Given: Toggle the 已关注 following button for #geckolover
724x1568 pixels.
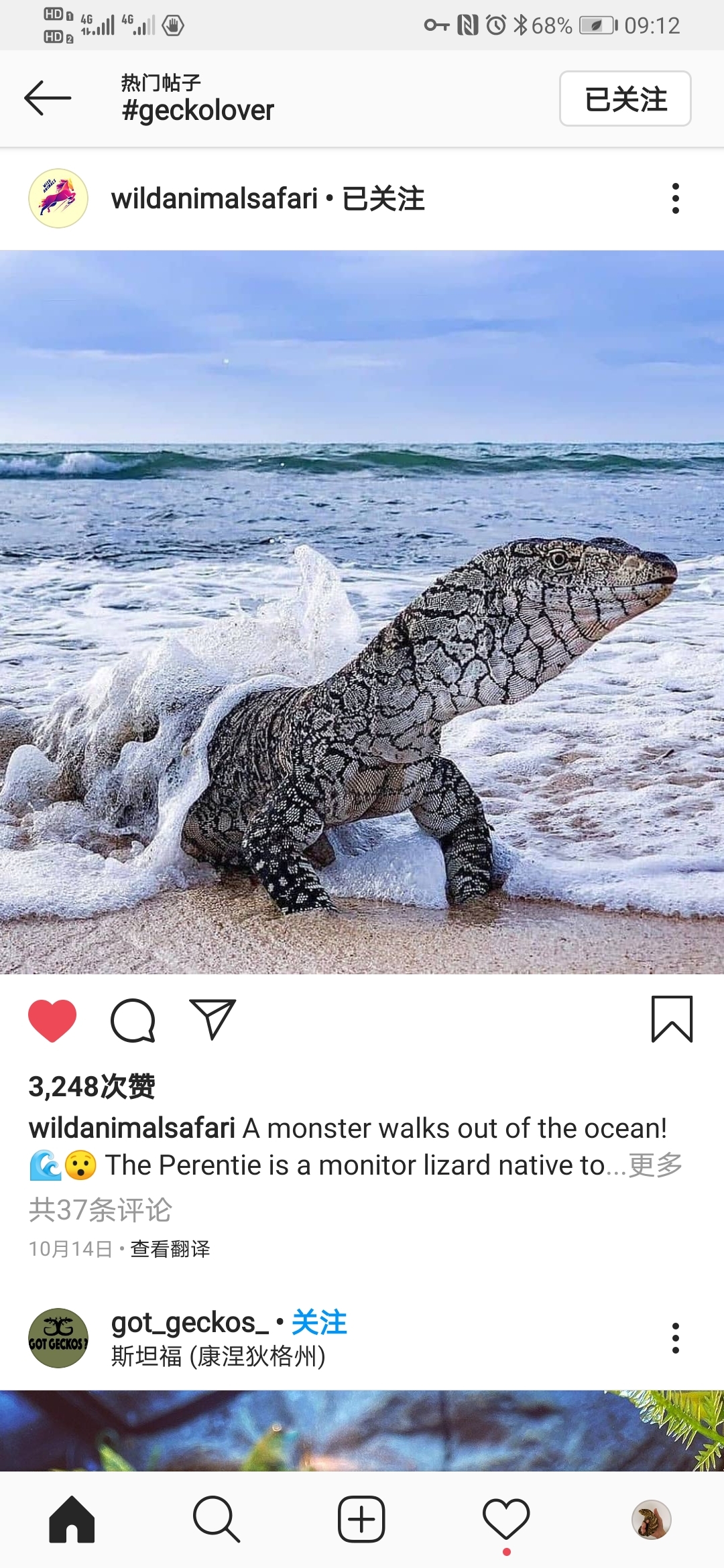Looking at the screenshot, I should (x=625, y=99).
